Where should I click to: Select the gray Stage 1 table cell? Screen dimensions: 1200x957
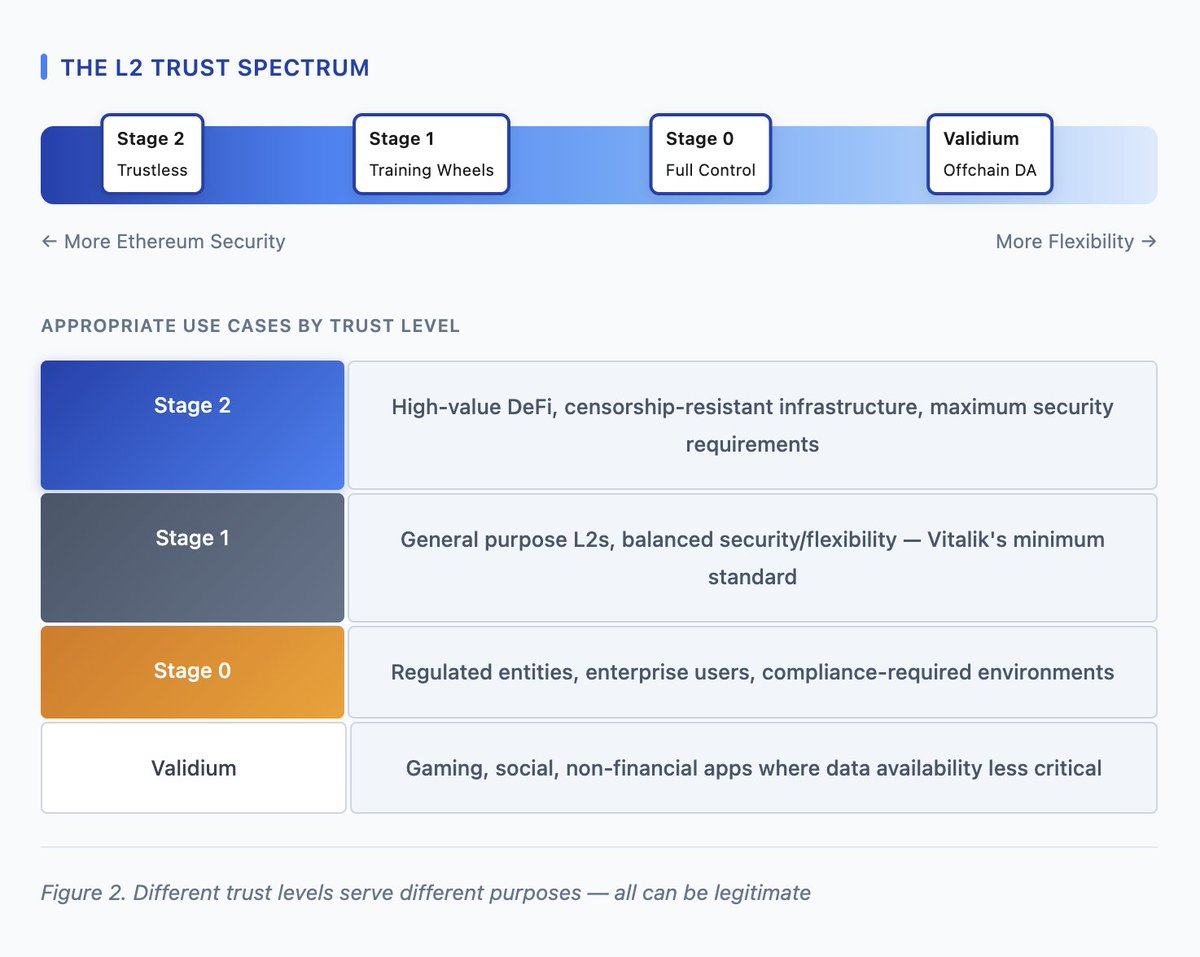(192, 557)
